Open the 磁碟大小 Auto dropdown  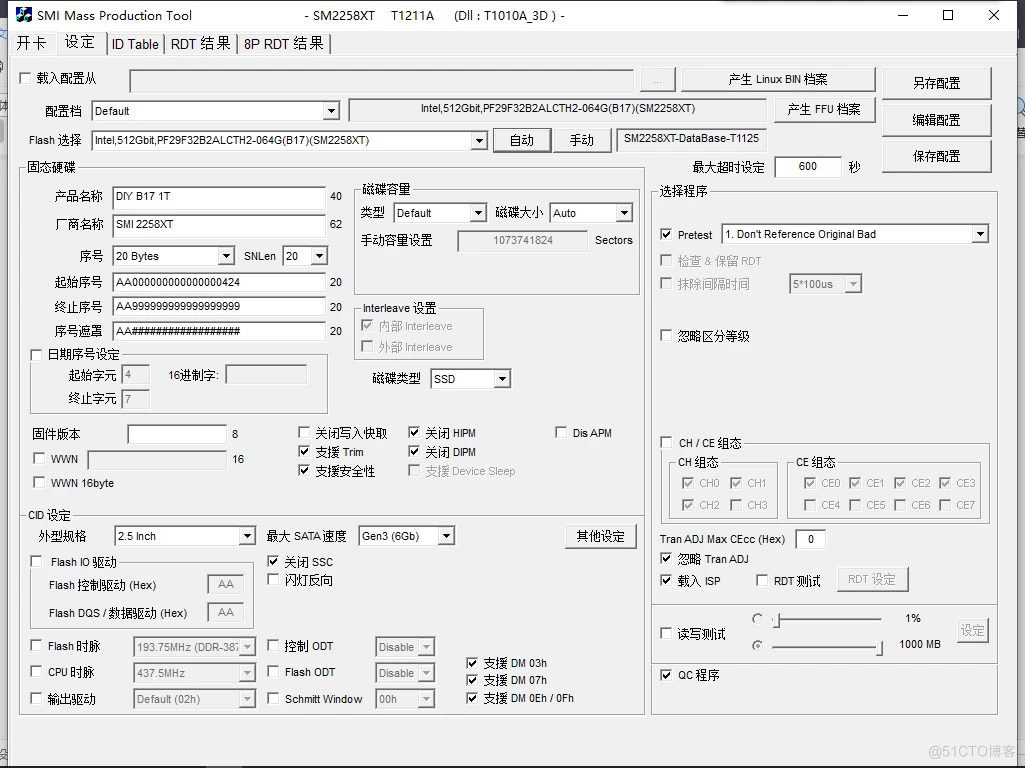pos(624,213)
